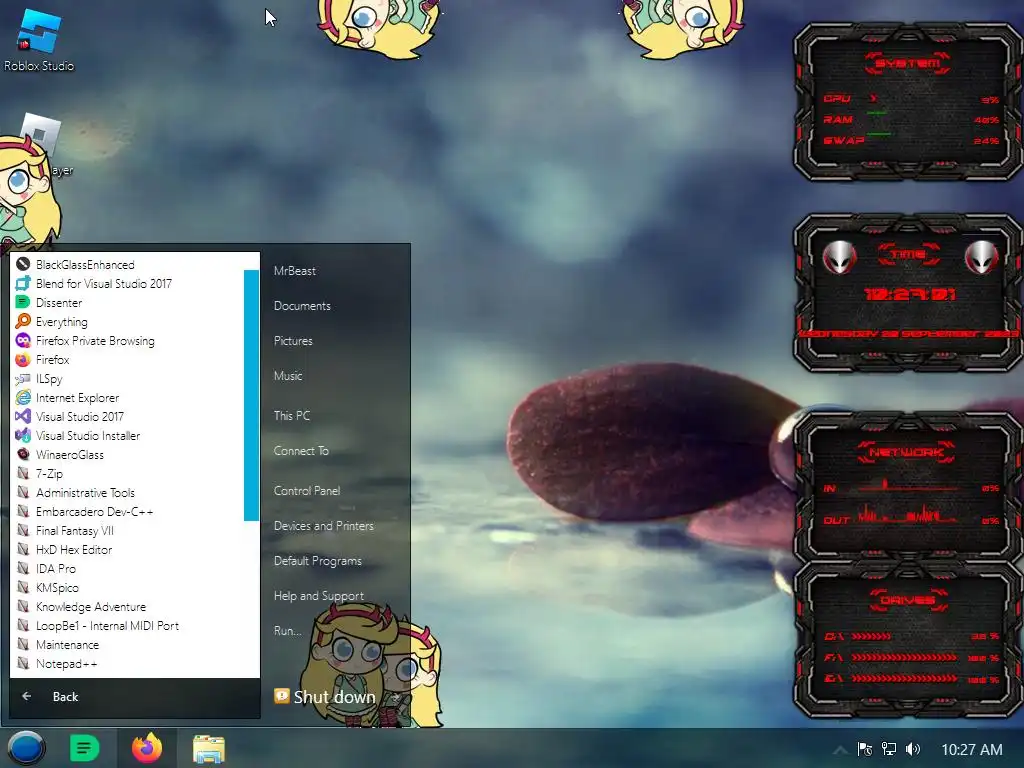Click the Start orb on the taskbar
This screenshot has height=768, width=1024.
[x=26, y=748]
